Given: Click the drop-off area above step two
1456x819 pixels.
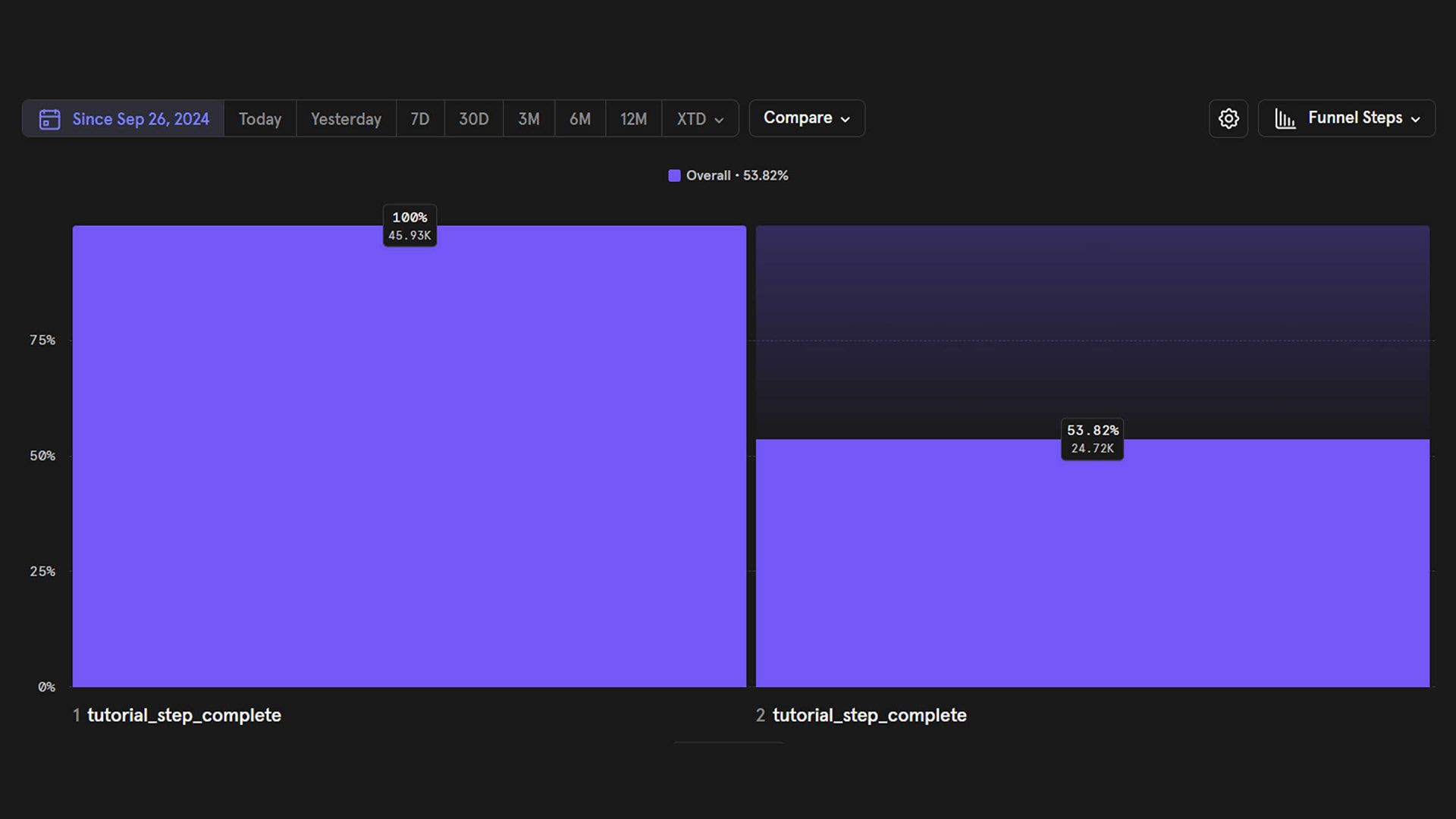Looking at the screenshot, I should [x=1093, y=332].
